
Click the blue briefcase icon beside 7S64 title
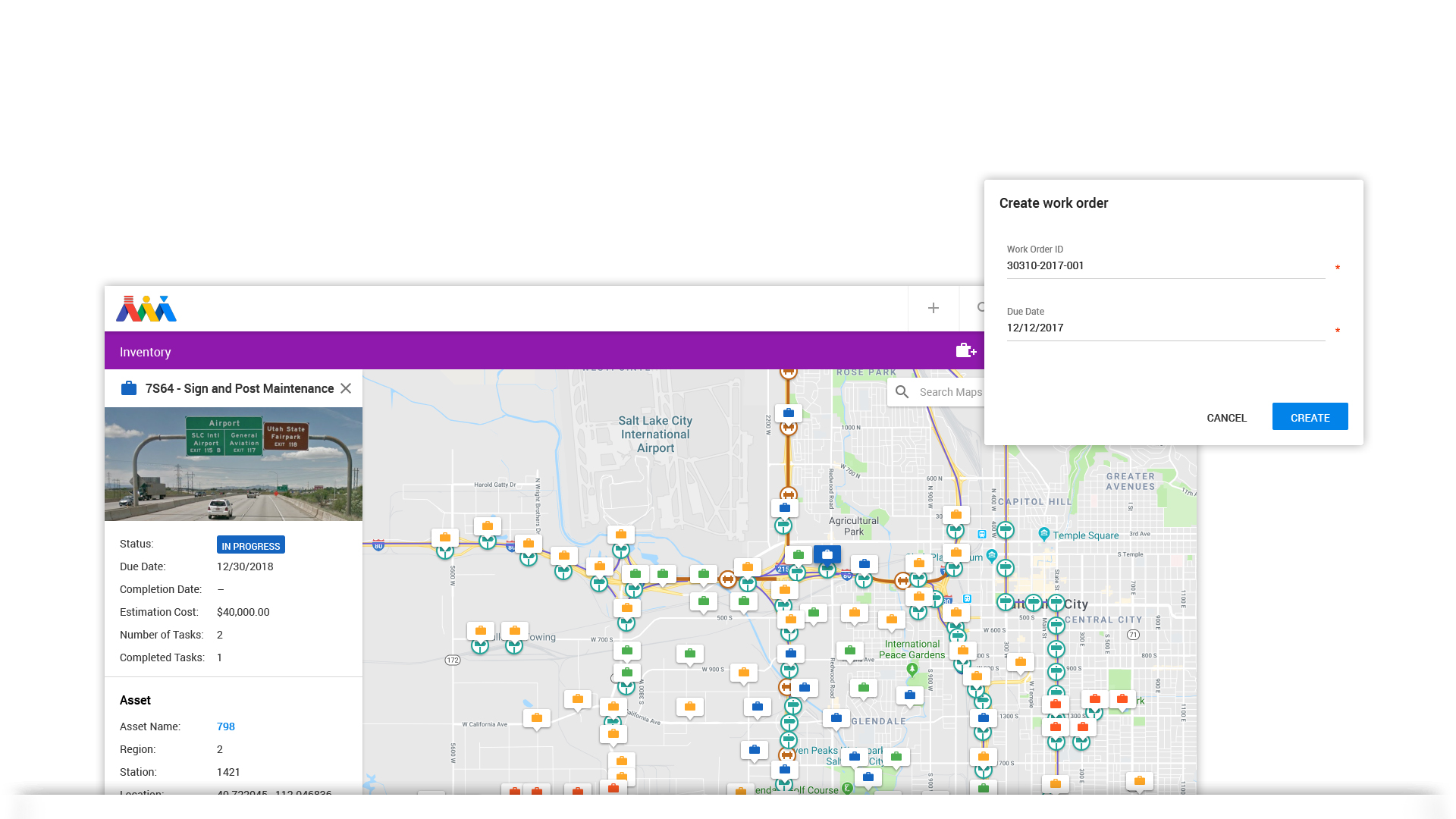(129, 388)
